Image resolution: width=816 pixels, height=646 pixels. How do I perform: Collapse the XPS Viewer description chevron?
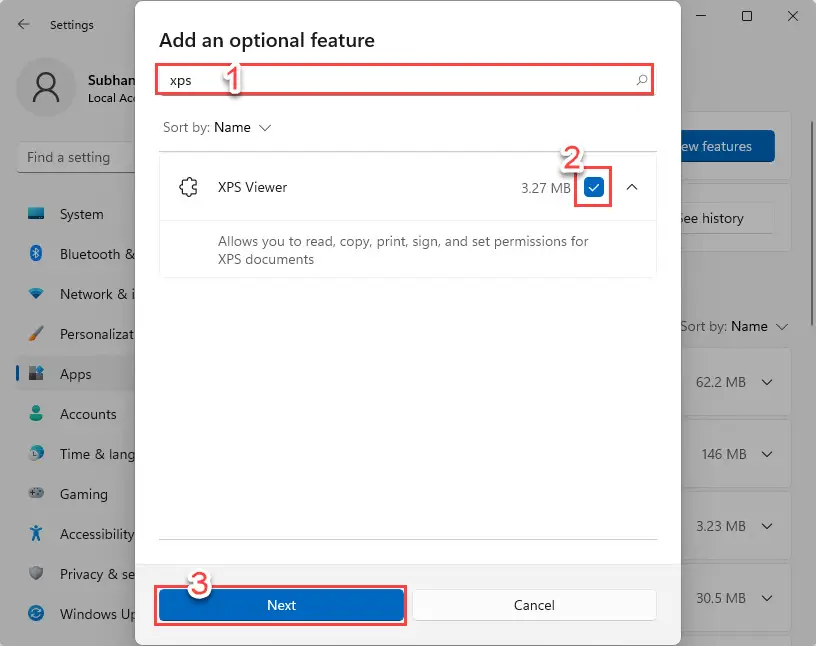click(x=632, y=187)
